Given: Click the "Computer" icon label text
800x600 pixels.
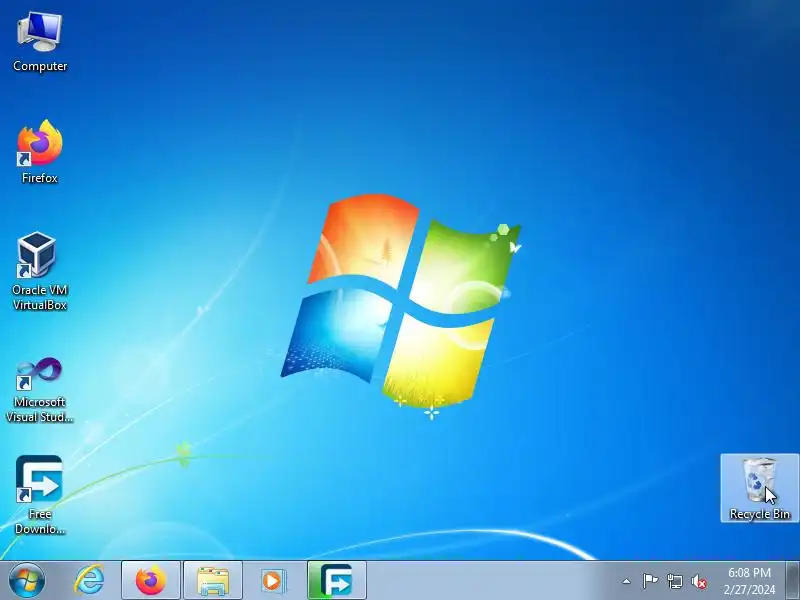Looking at the screenshot, I should coord(40,66).
